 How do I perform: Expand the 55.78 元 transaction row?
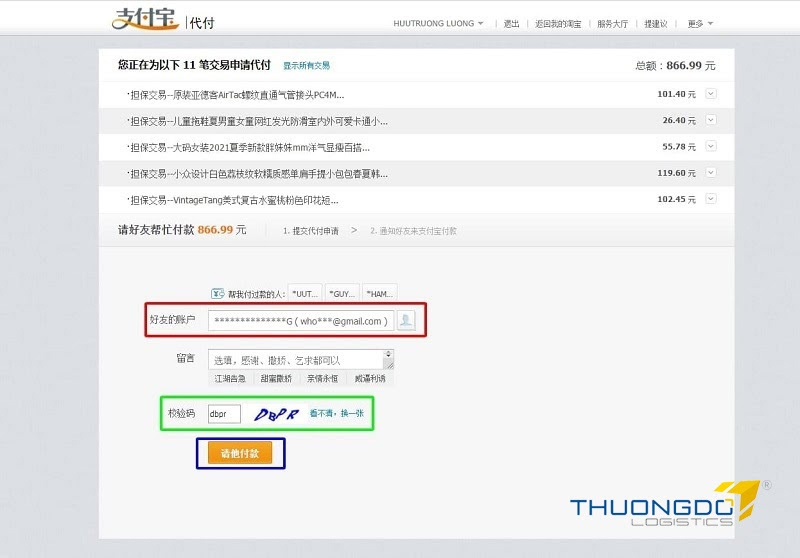711,146
